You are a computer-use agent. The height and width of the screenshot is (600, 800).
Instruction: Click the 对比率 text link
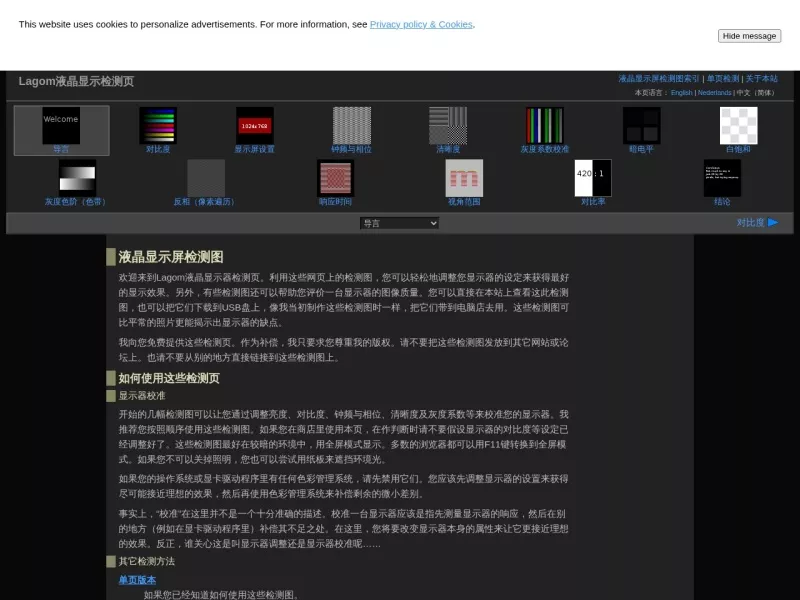click(593, 202)
